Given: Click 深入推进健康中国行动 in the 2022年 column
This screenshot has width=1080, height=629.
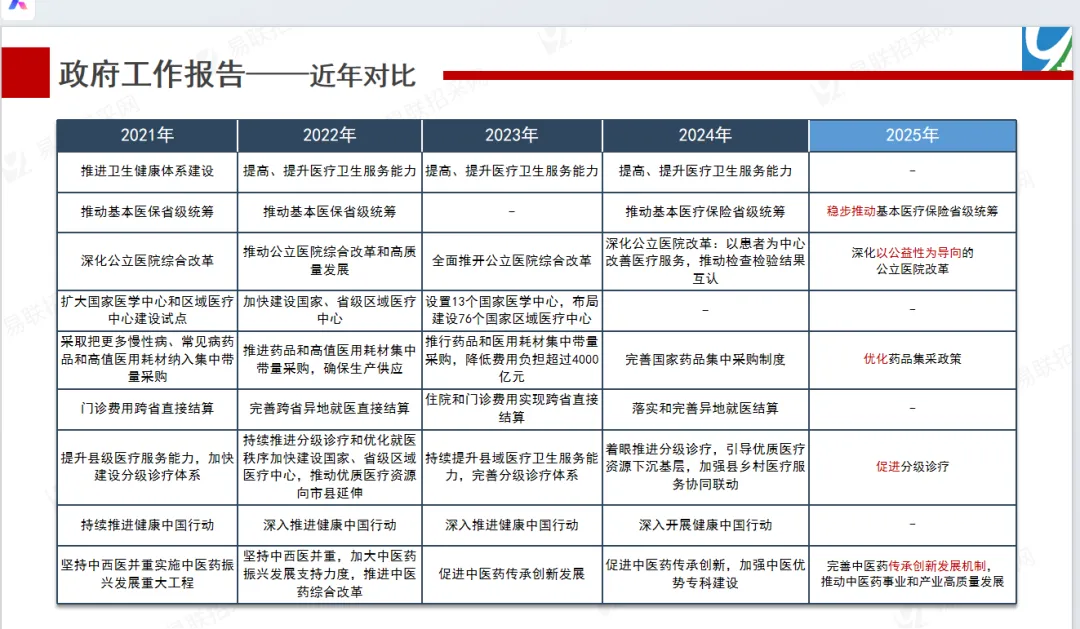Looking at the screenshot, I should pyautogui.click(x=329, y=526).
